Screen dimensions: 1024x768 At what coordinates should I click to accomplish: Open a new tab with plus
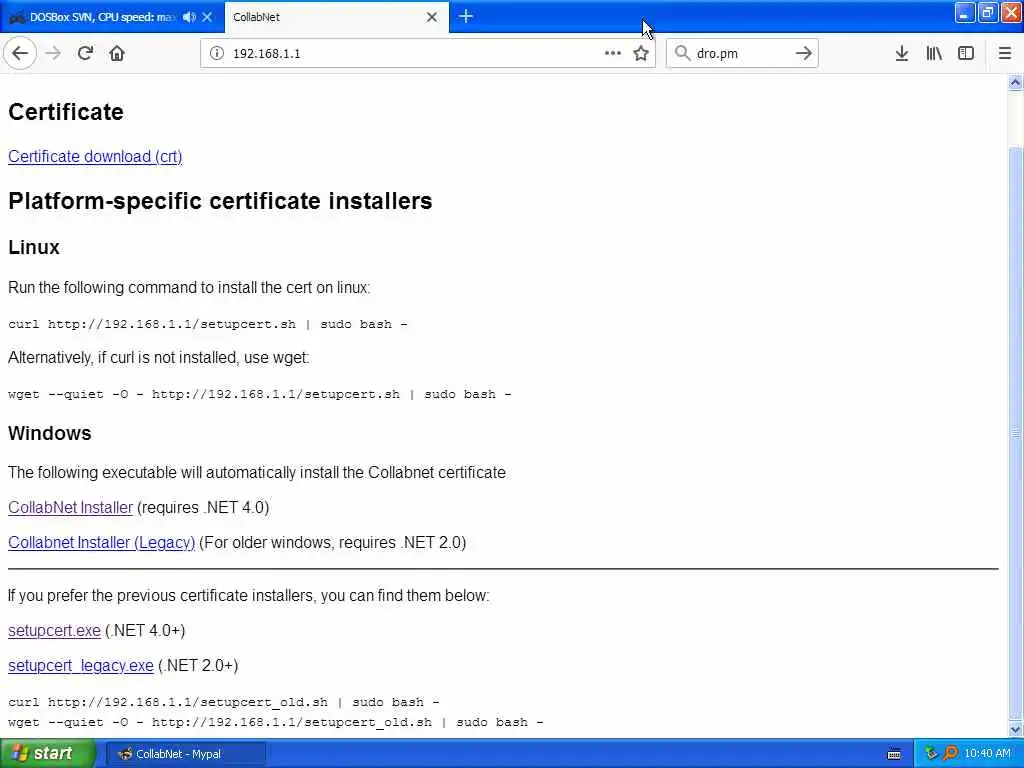[466, 16]
